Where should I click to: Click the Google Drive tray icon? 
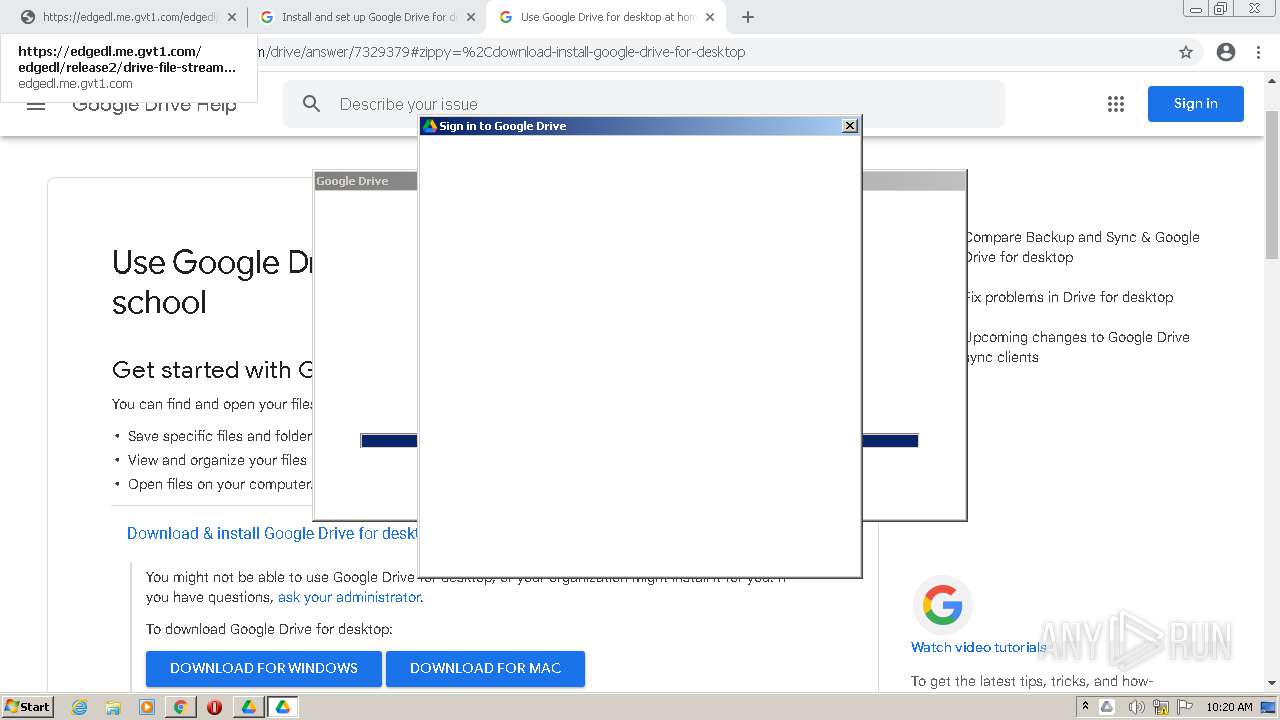1107,707
